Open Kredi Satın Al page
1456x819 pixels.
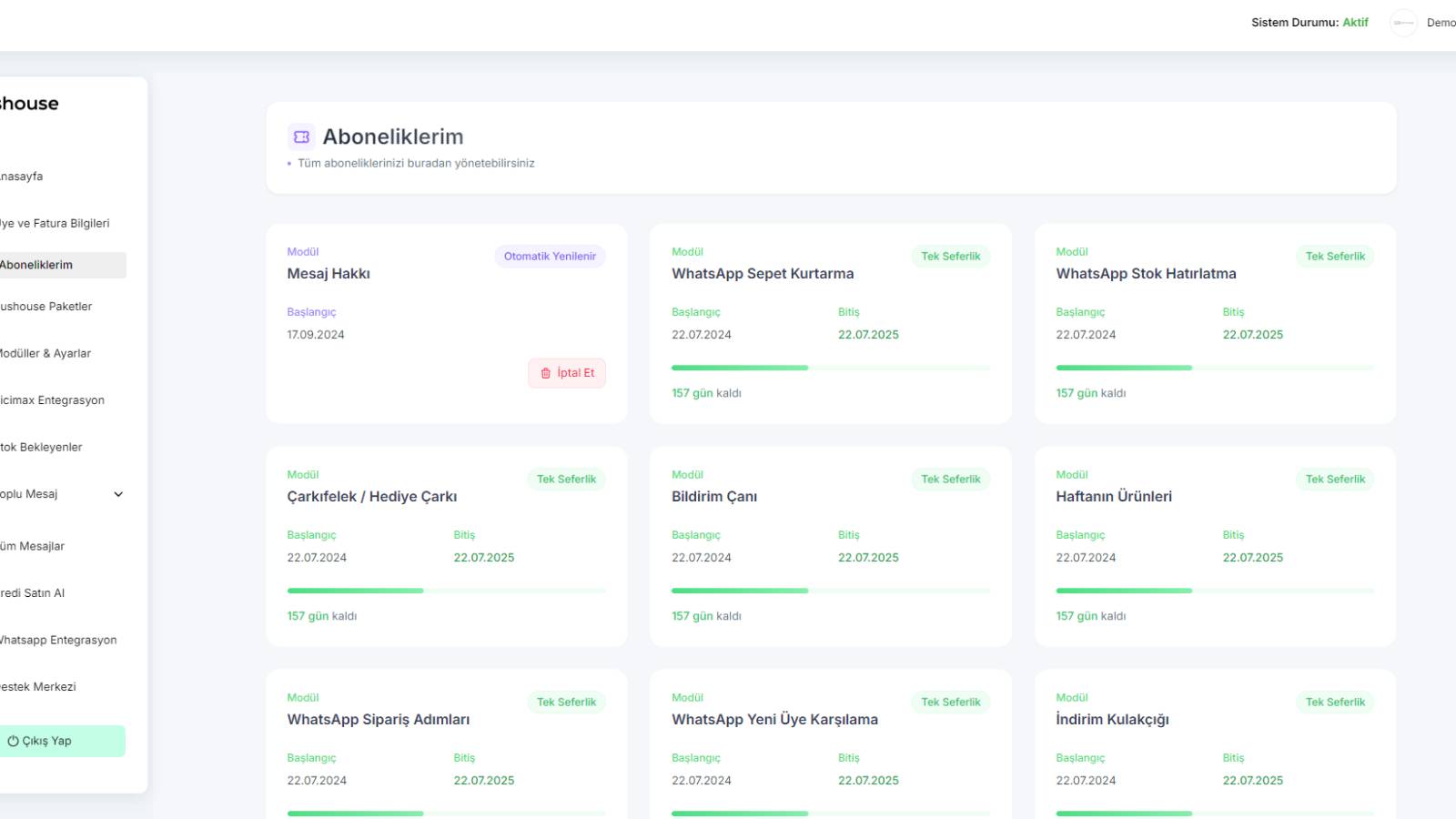tap(32, 593)
